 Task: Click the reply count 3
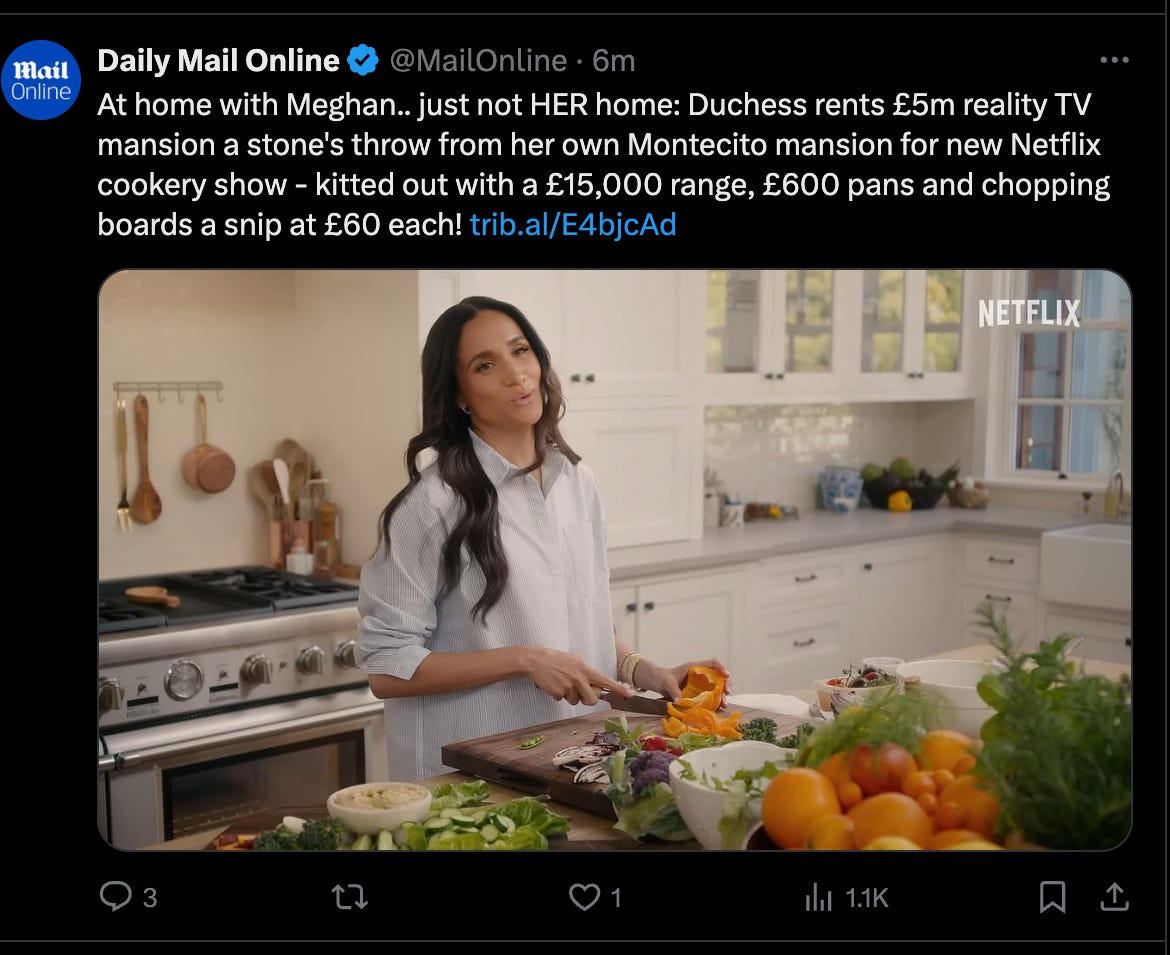pos(150,898)
